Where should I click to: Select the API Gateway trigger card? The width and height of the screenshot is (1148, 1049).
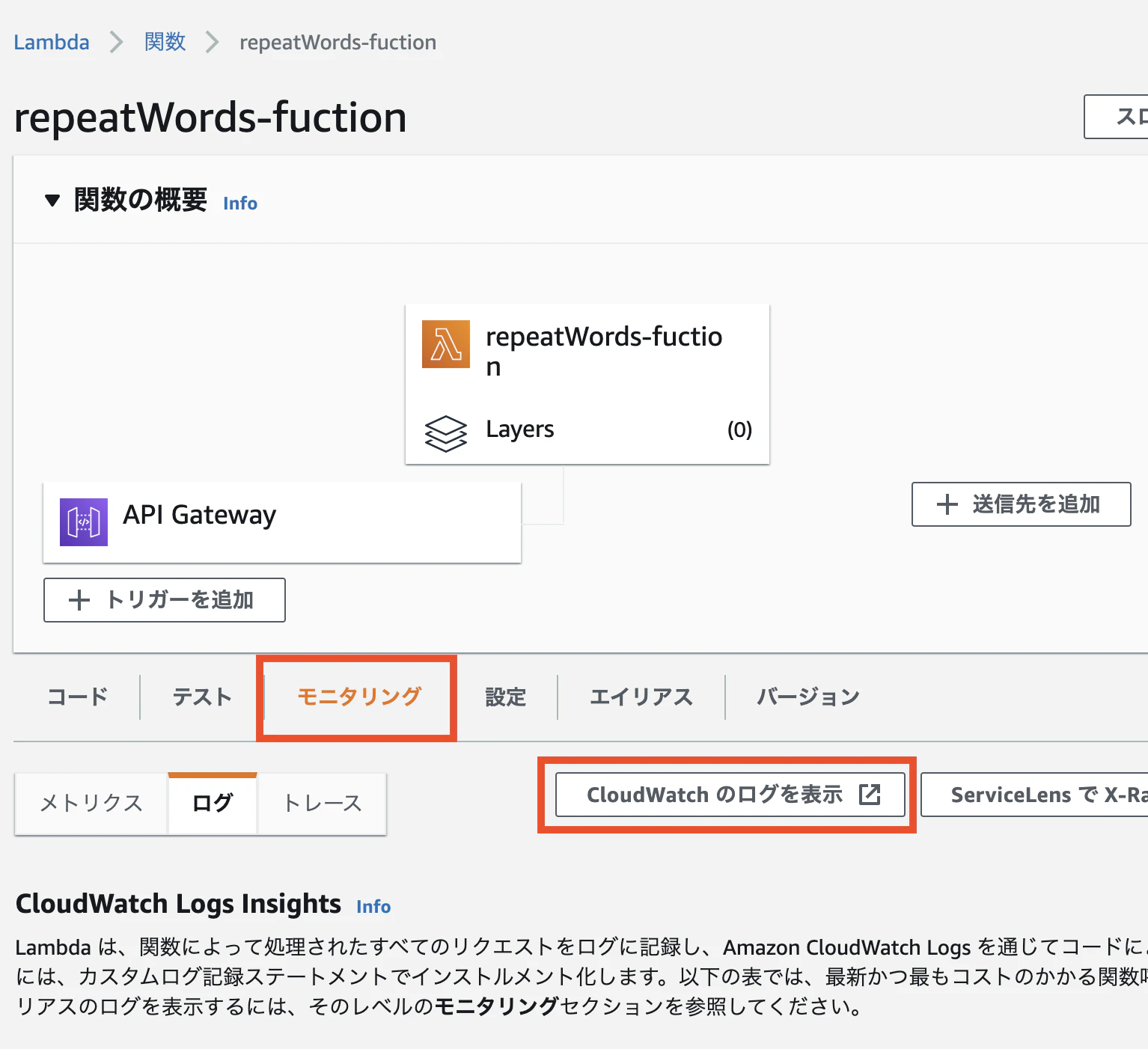282,522
